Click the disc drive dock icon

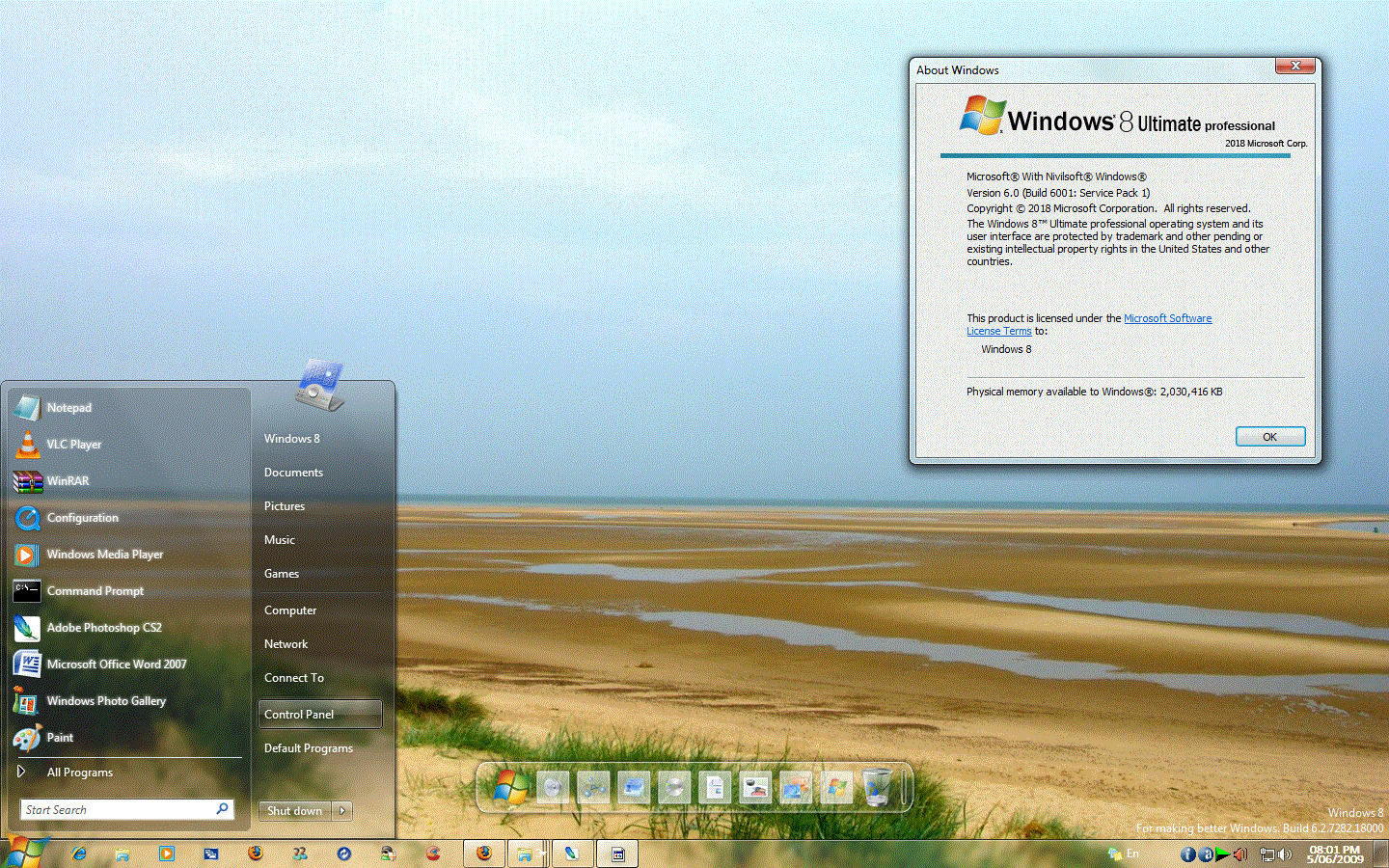tap(674, 788)
